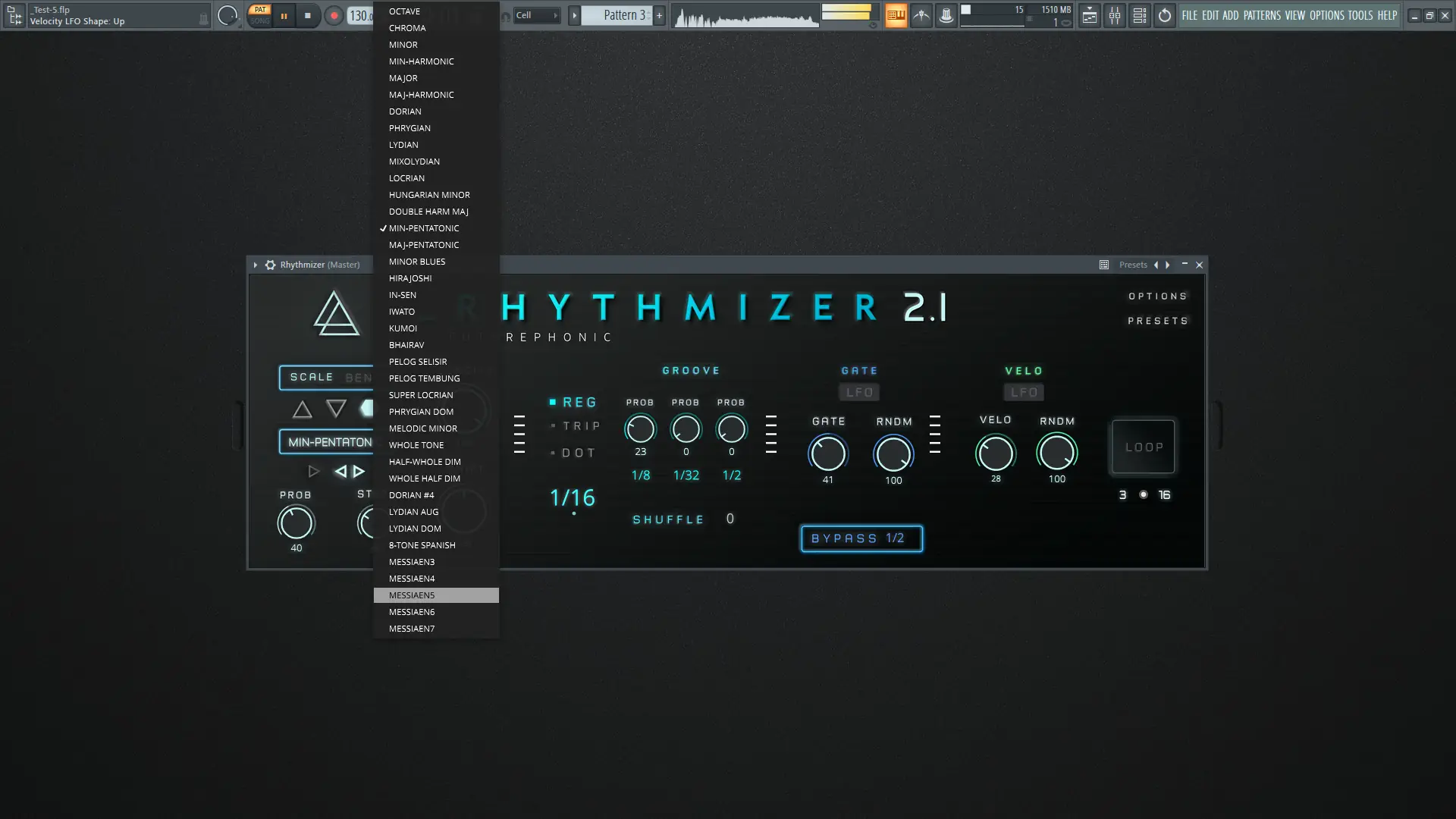Open the mixer view icon
The width and height of the screenshot is (1456, 819).
click(x=1114, y=15)
